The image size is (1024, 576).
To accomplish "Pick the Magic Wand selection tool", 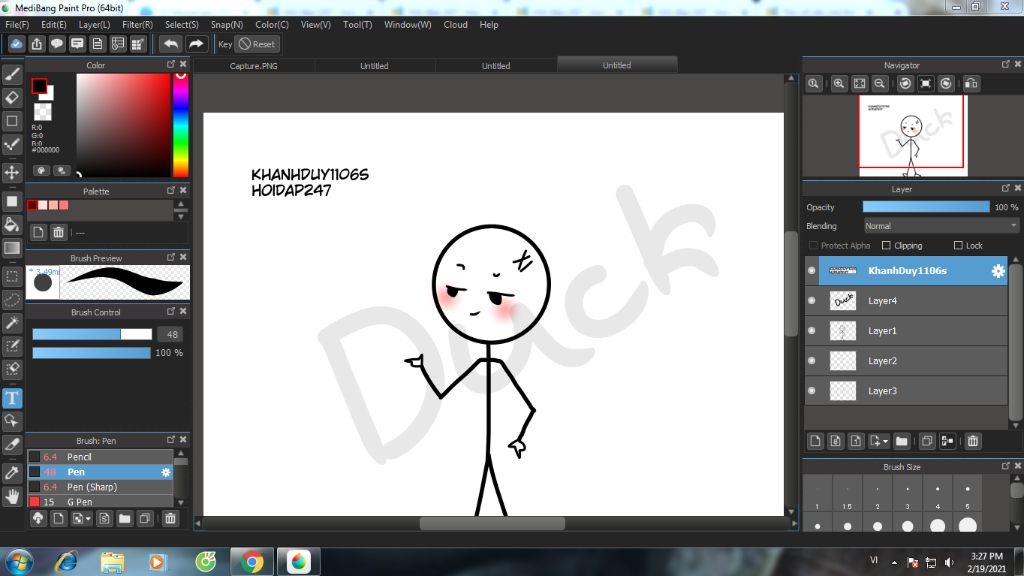I will pos(12,323).
